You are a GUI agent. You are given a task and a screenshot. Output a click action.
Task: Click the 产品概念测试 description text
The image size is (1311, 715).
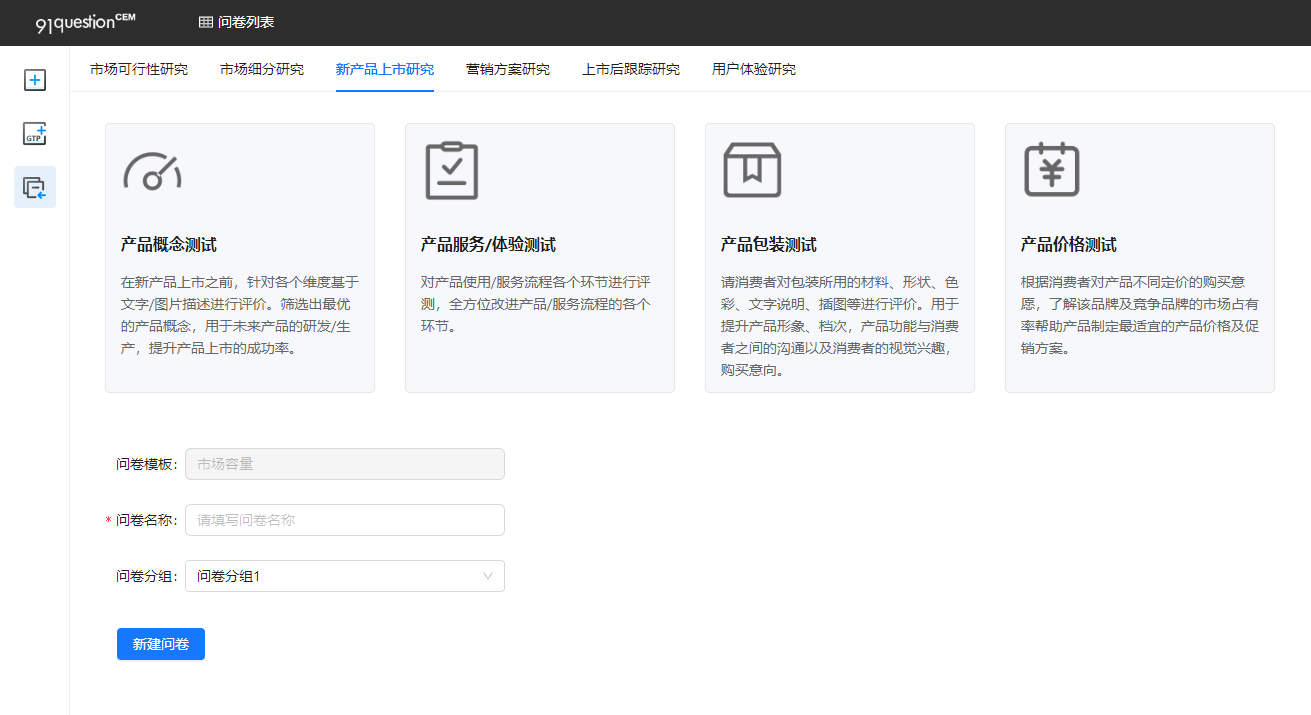[240, 315]
